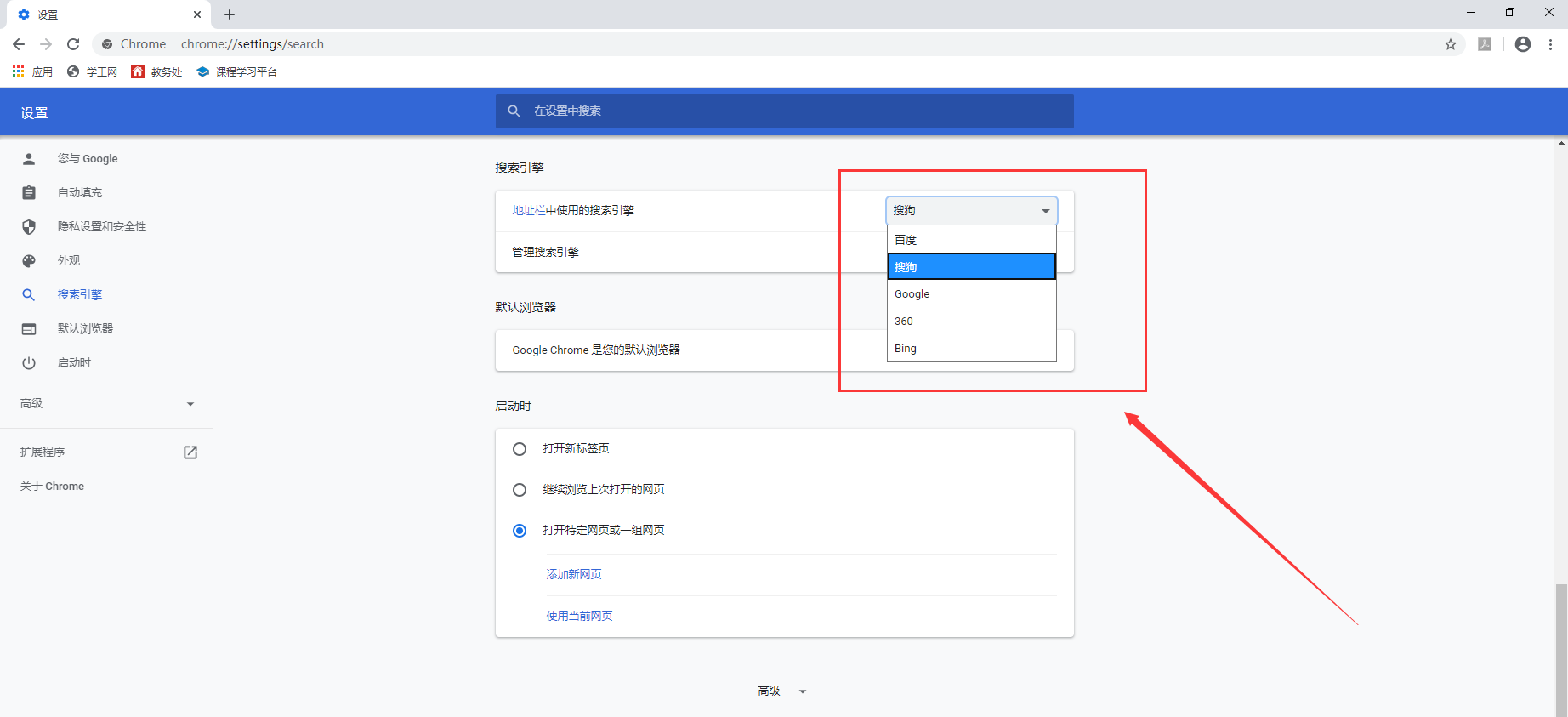
Task: Select 打开新标签页 radio option
Action: [x=520, y=449]
